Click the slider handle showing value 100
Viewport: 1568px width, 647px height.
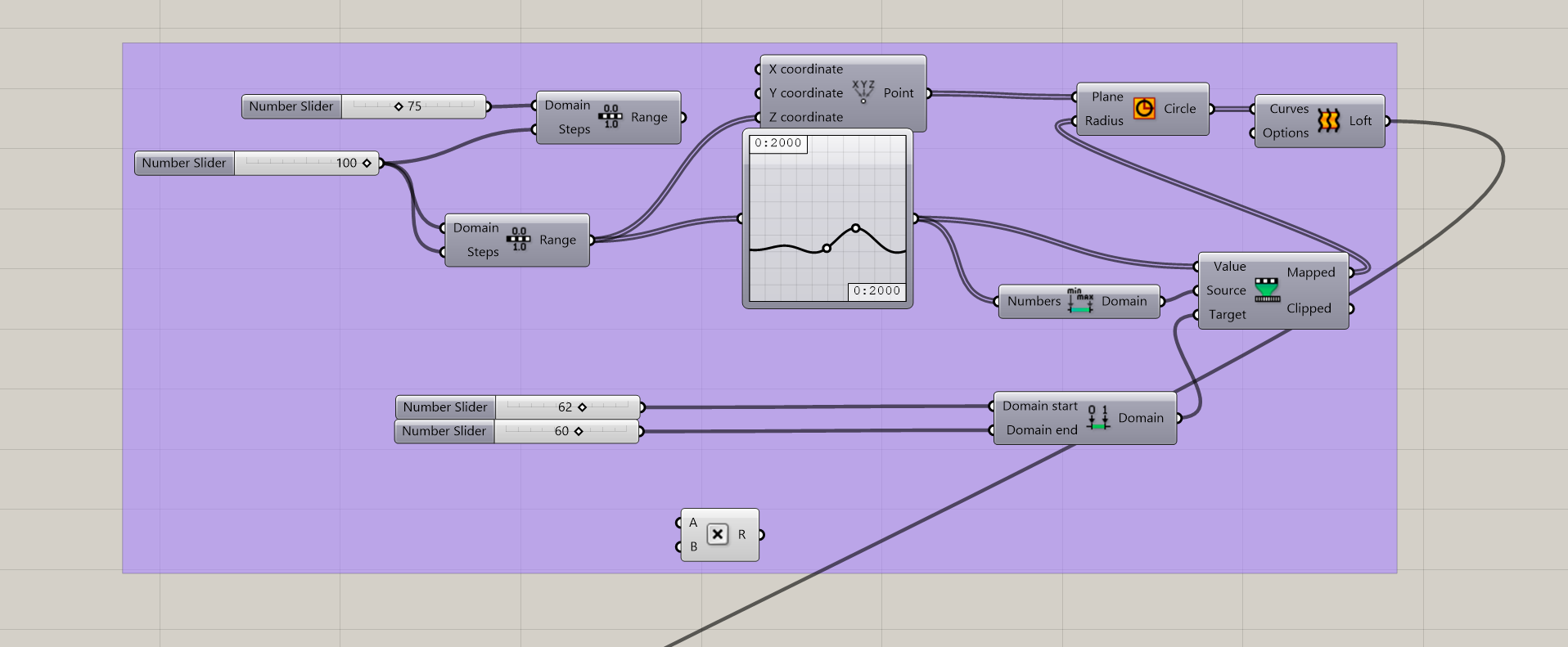pos(367,163)
